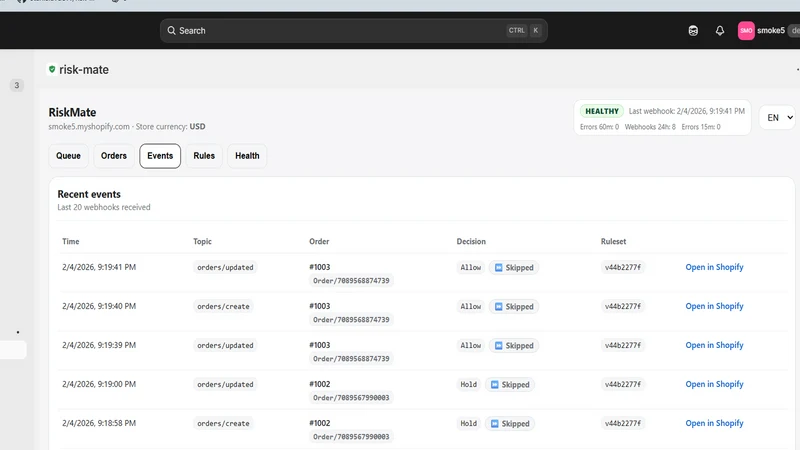Click the Skipped icon in 9:19:41 PM row
The width and height of the screenshot is (800, 450).
498,267
